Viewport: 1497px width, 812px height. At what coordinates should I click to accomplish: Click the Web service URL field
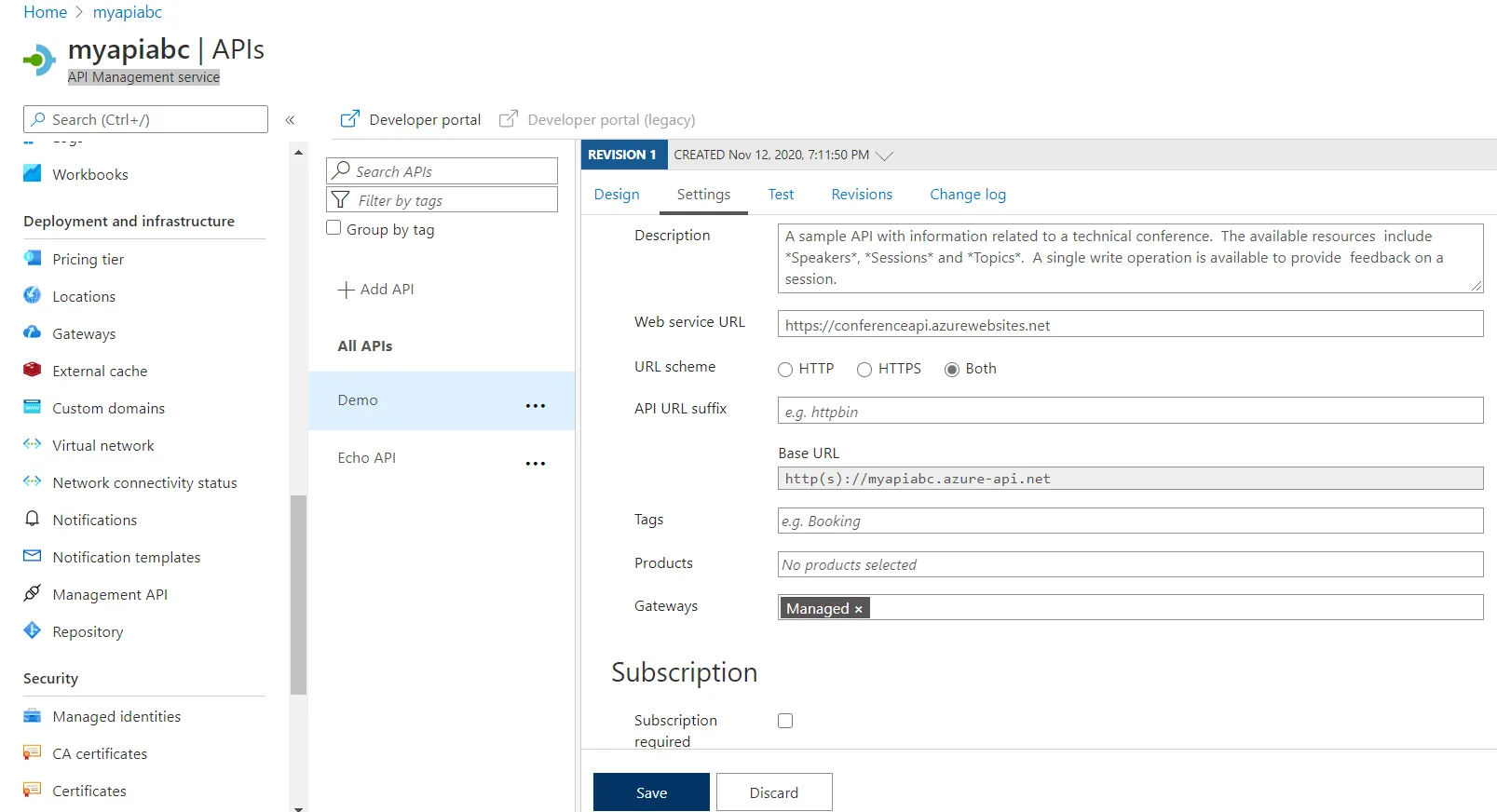1131,324
